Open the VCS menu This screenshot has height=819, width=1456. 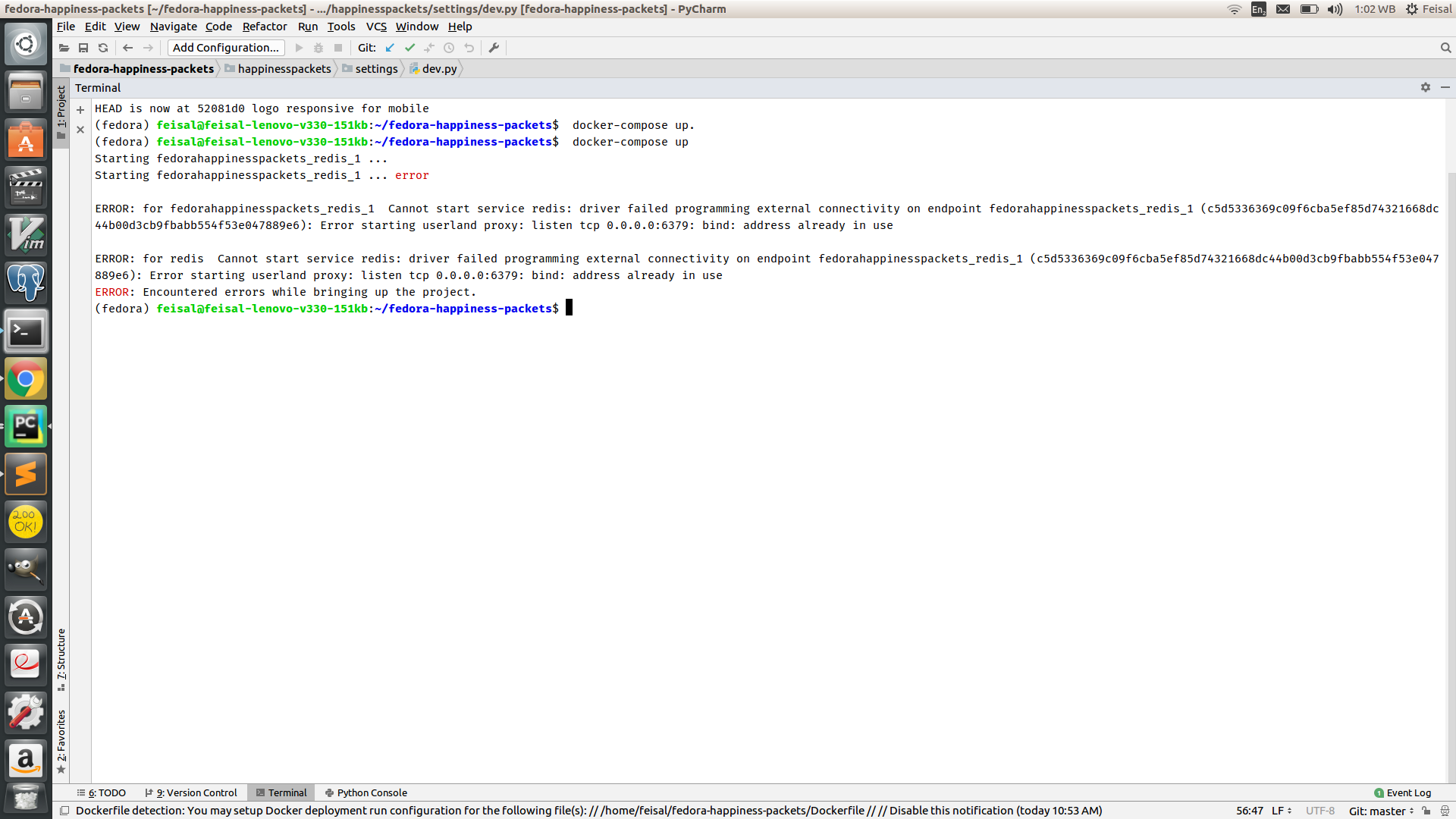pyautogui.click(x=376, y=27)
